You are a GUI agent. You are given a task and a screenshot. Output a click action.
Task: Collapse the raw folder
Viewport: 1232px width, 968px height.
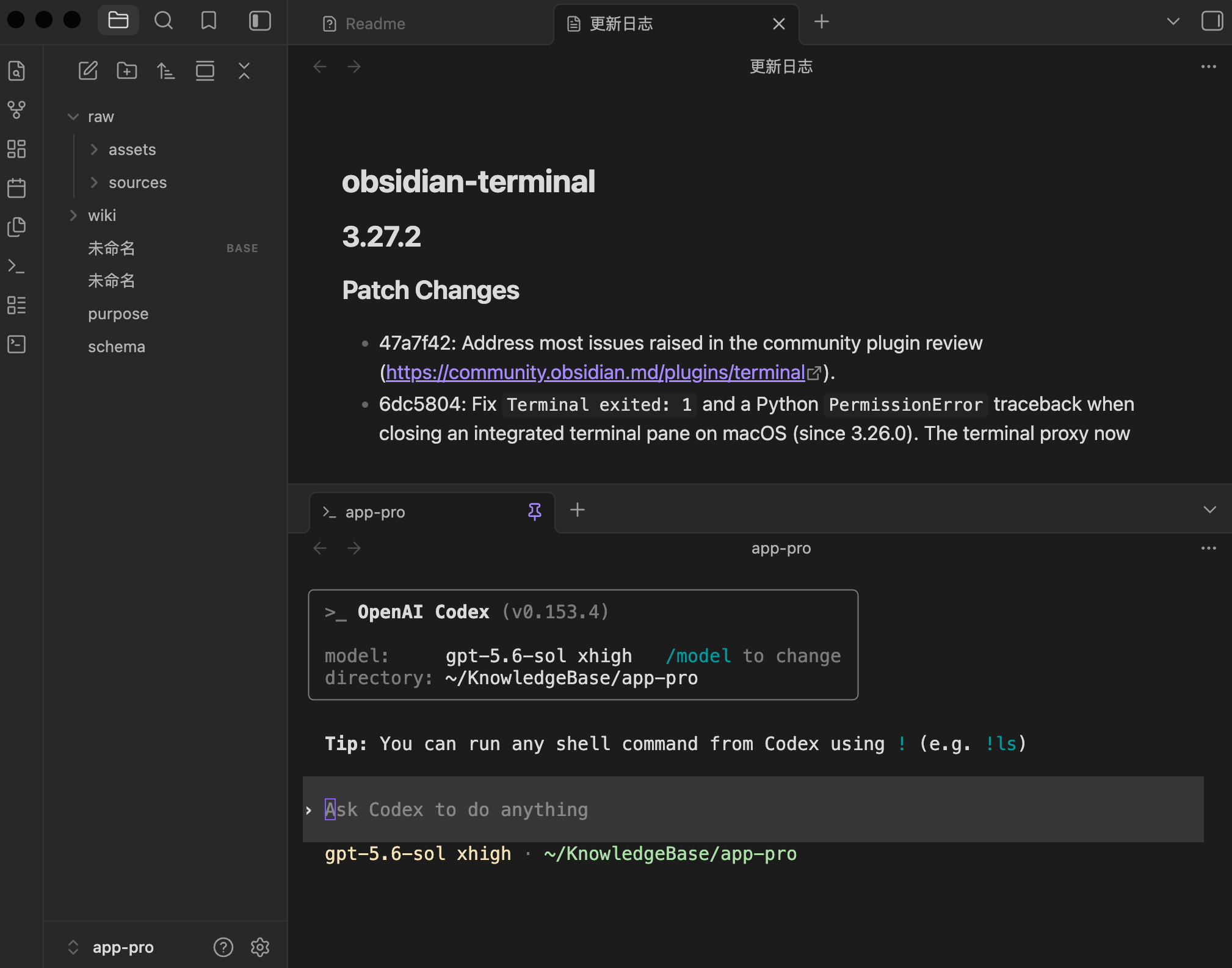[73, 117]
